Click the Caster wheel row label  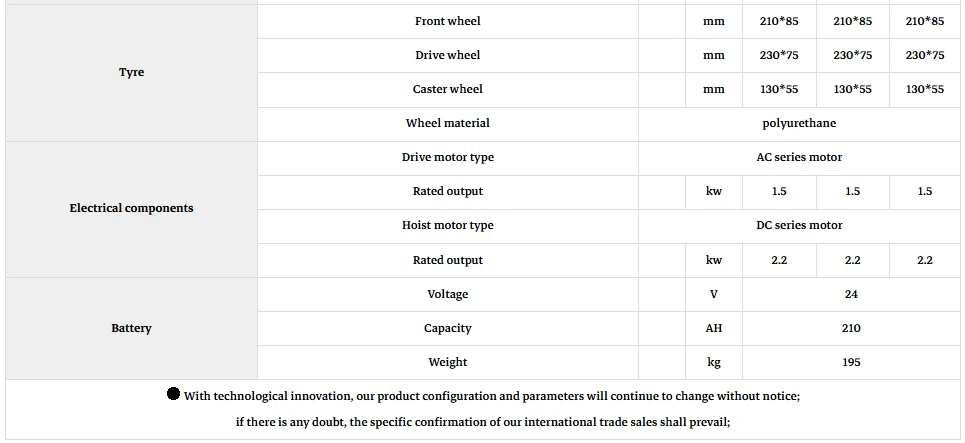pos(447,89)
